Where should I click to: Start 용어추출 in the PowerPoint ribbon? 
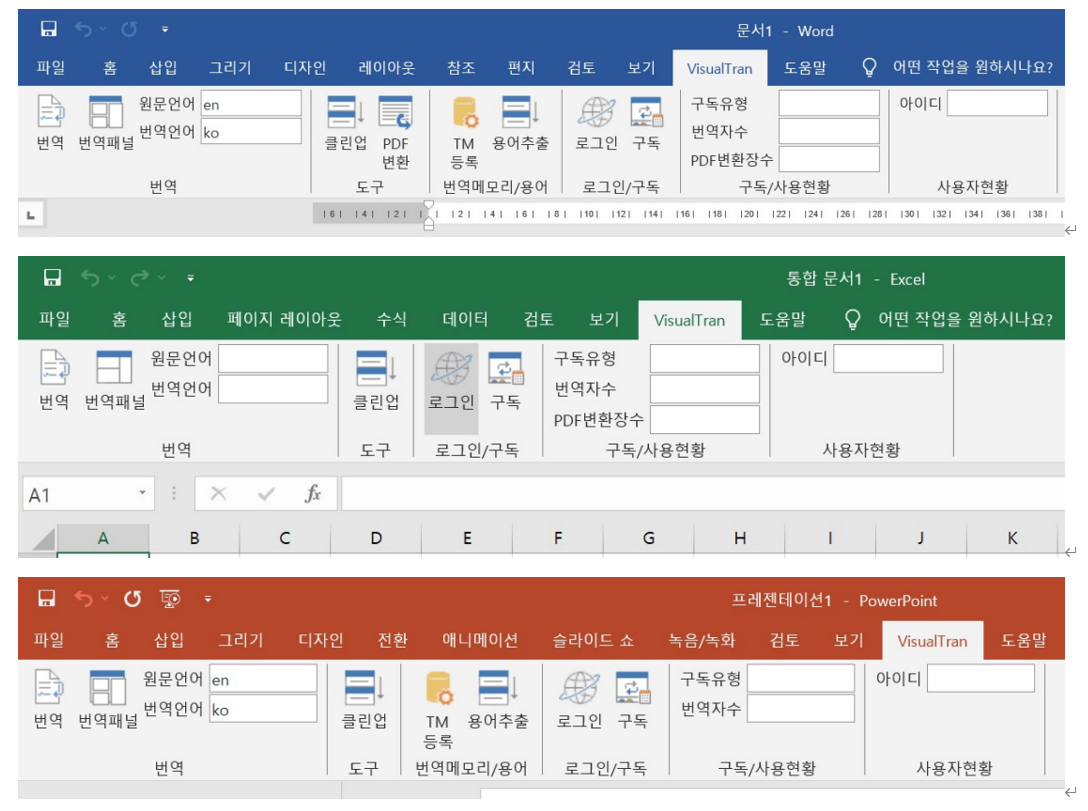[498, 699]
